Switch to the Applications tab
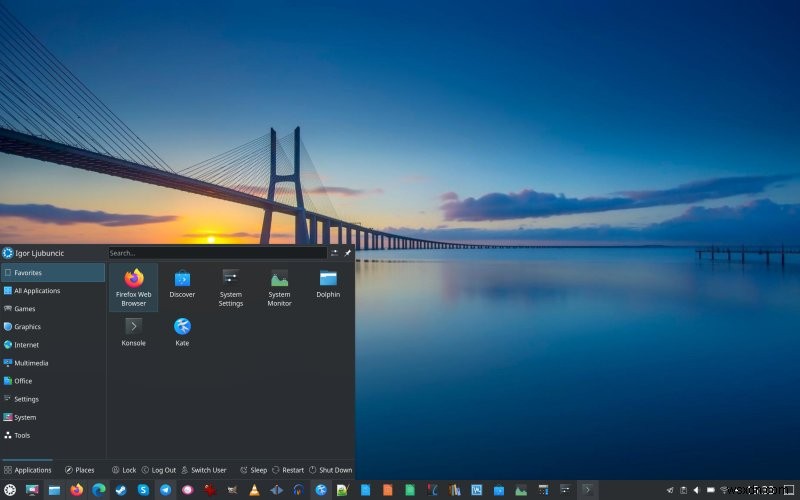This screenshot has width=800, height=500. 28,470
